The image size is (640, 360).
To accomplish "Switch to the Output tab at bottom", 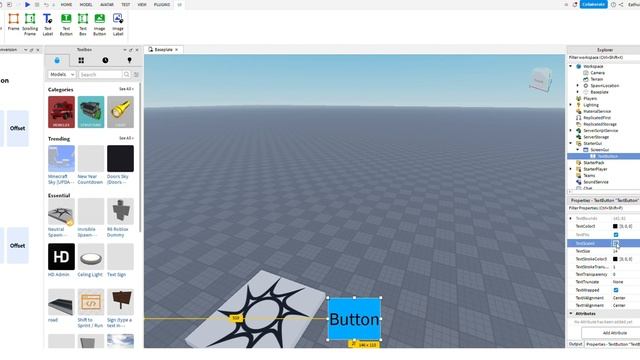I will point(576,344).
